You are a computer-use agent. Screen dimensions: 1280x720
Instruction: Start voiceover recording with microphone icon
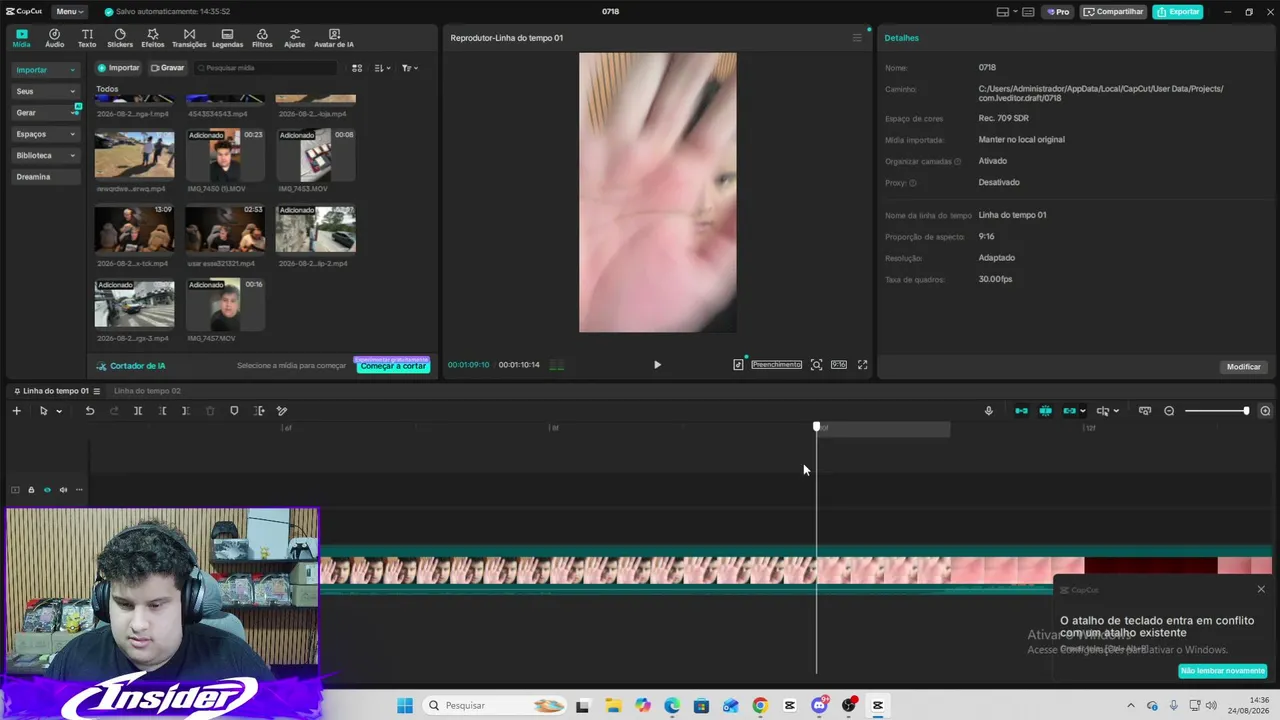989,411
